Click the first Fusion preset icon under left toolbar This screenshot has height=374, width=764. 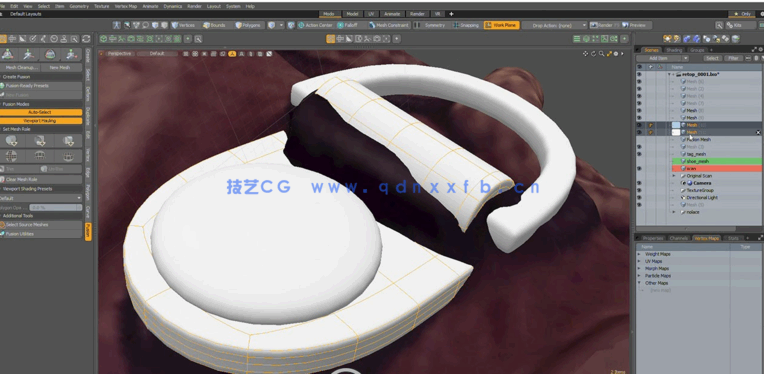8,54
